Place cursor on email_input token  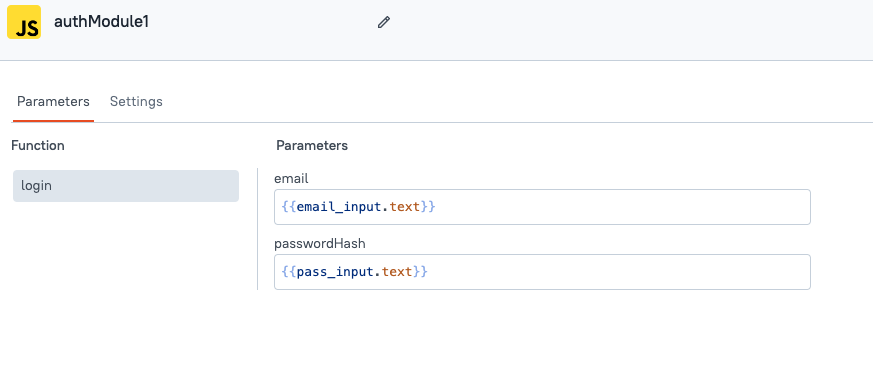pos(339,207)
